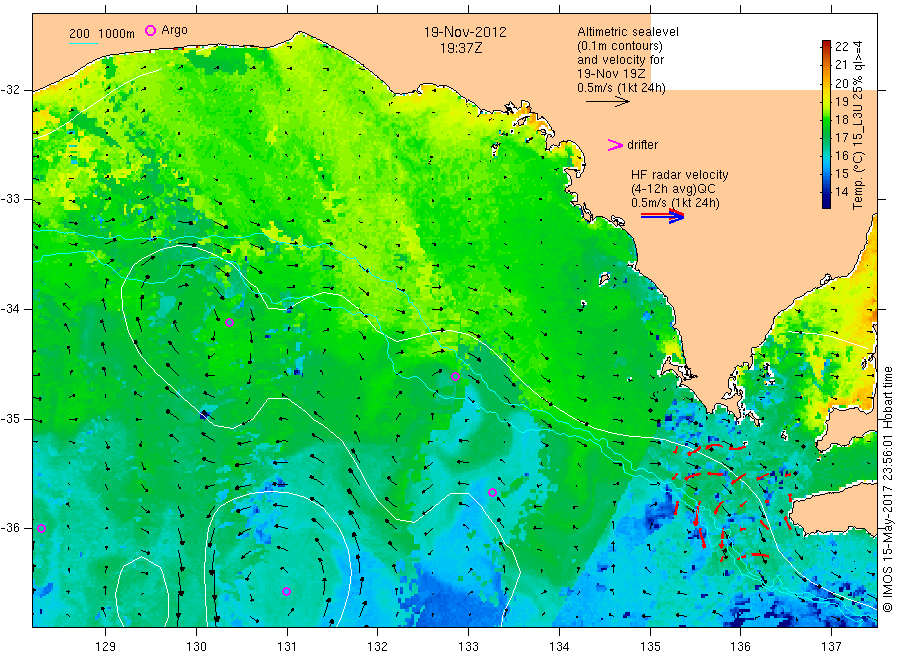Click the color bar label '18'
Screen dimensions: 900x660
coord(841,119)
